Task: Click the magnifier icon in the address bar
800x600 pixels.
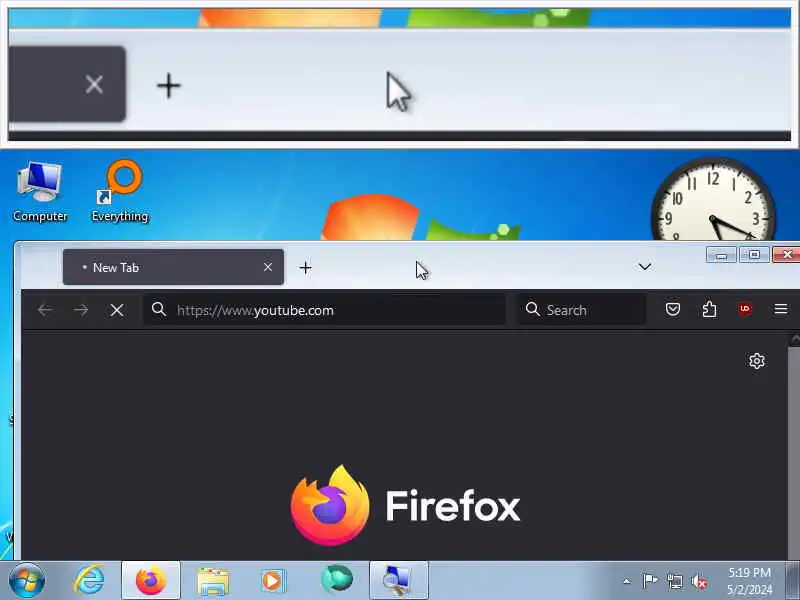Action: click(x=159, y=309)
